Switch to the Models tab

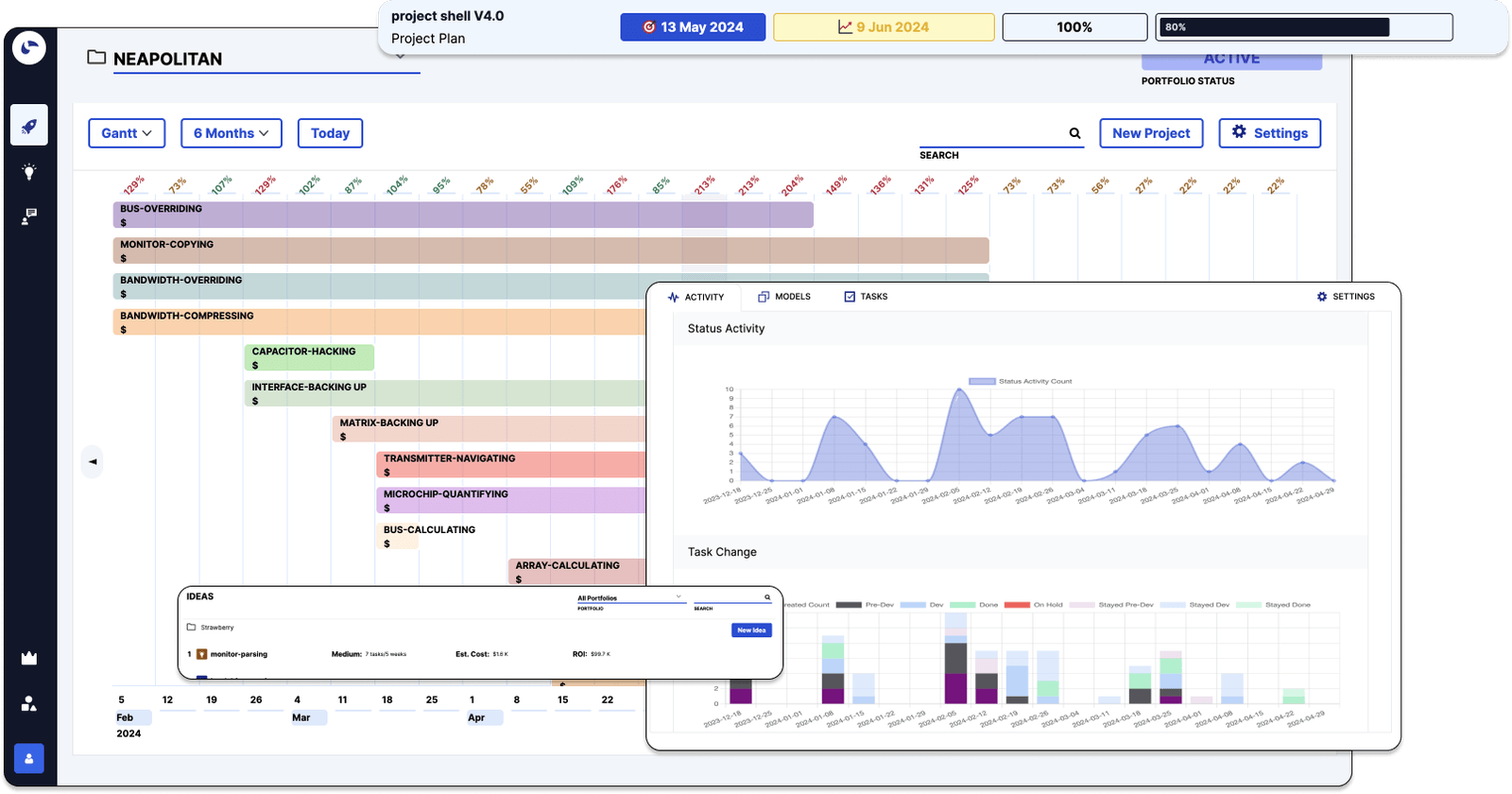coord(784,297)
